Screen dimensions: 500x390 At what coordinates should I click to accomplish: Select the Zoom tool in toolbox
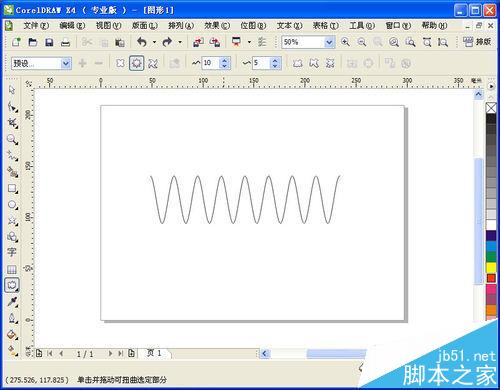pyautogui.click(x=12, y=139)
